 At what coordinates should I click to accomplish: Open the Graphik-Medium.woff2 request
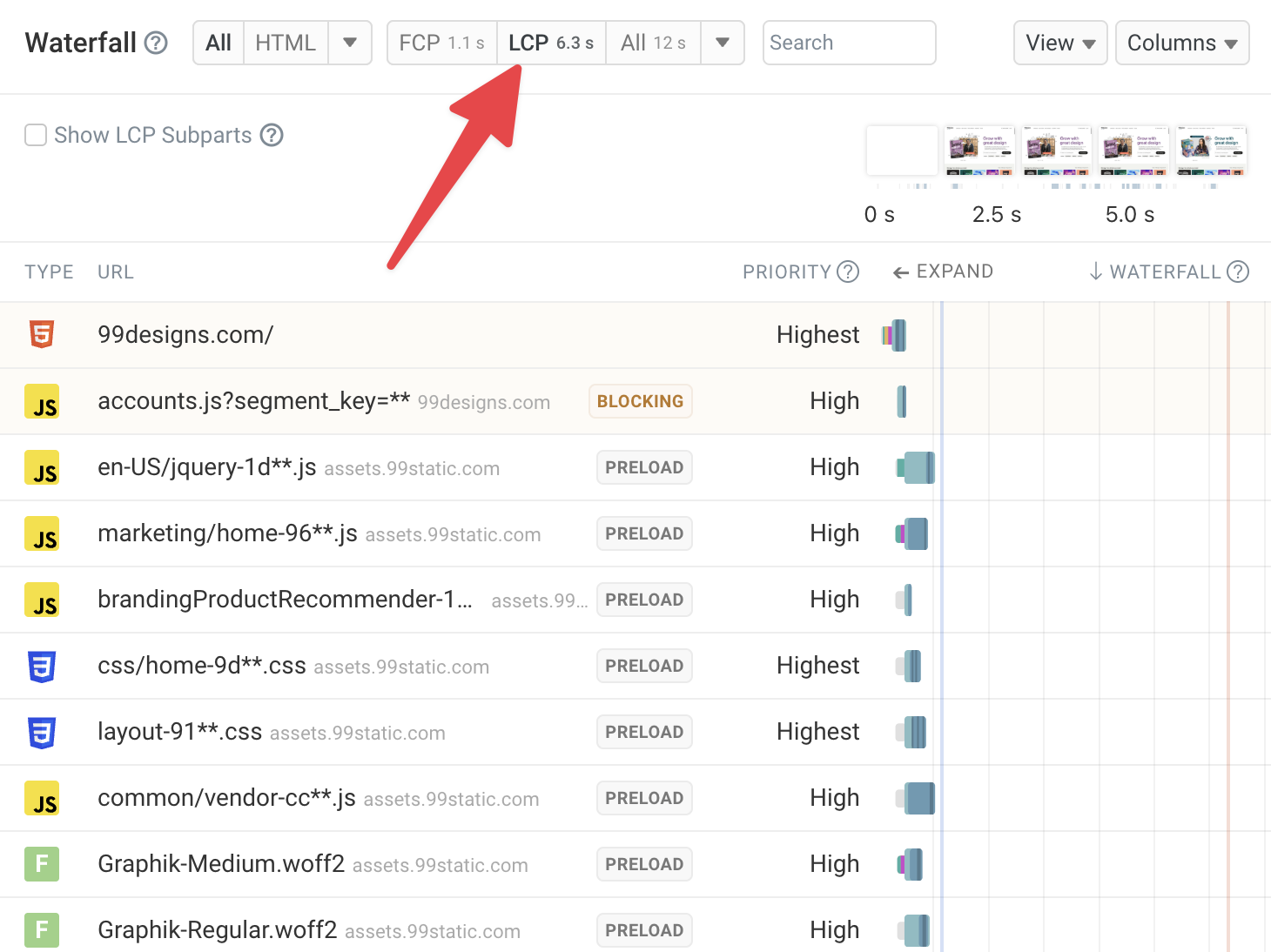coord(221,864)
